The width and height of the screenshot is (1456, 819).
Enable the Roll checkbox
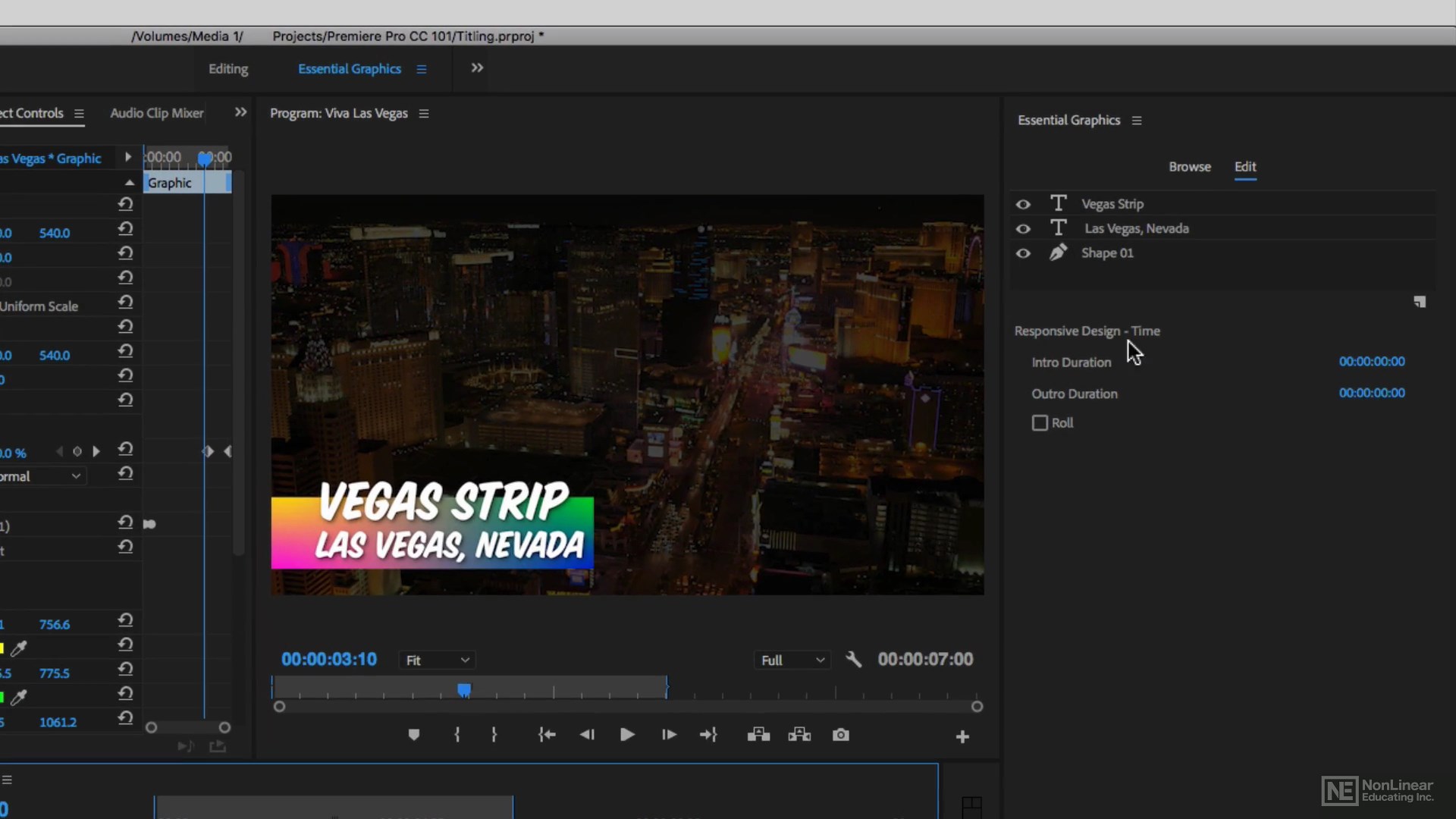tap(1040, 423)
